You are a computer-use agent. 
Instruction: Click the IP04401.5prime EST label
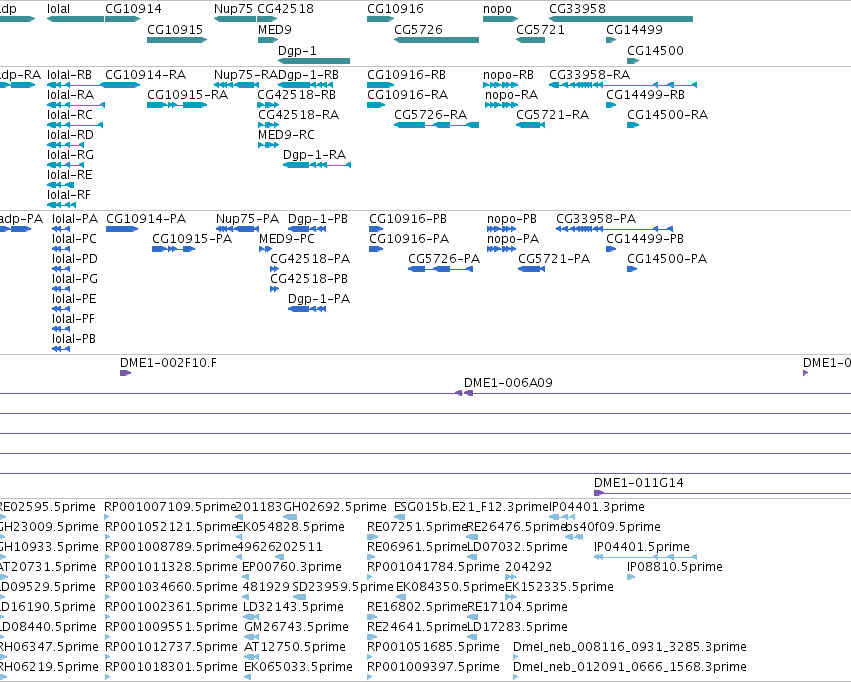pos(642,547)
